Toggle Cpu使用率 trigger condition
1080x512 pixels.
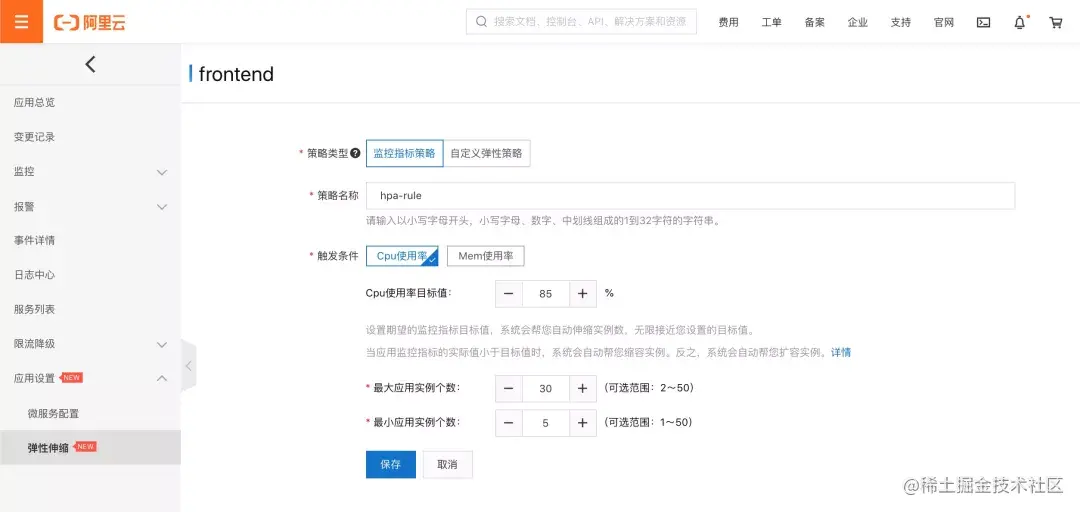[x=402, y=256]
